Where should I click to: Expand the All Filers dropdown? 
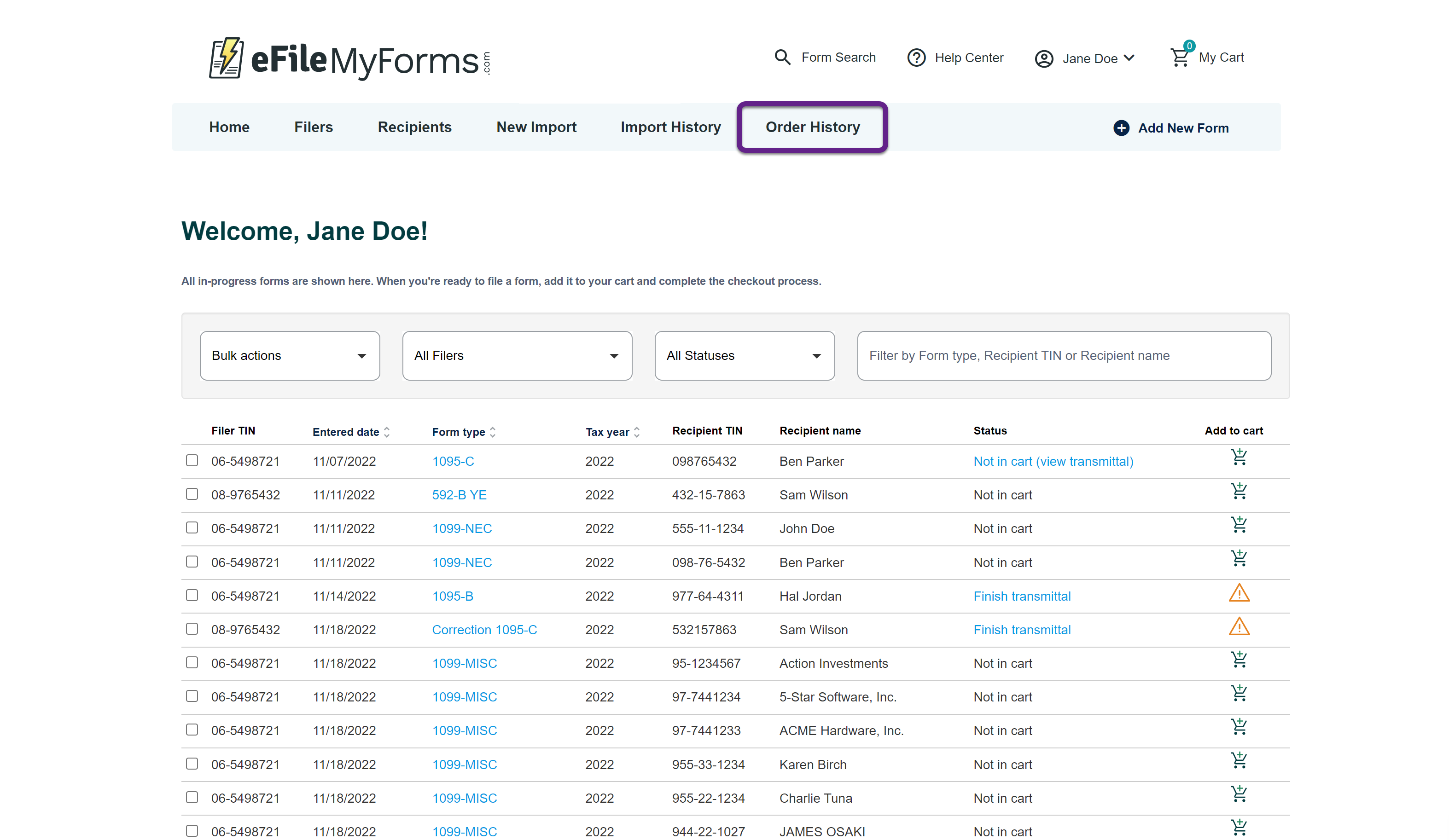517,355
